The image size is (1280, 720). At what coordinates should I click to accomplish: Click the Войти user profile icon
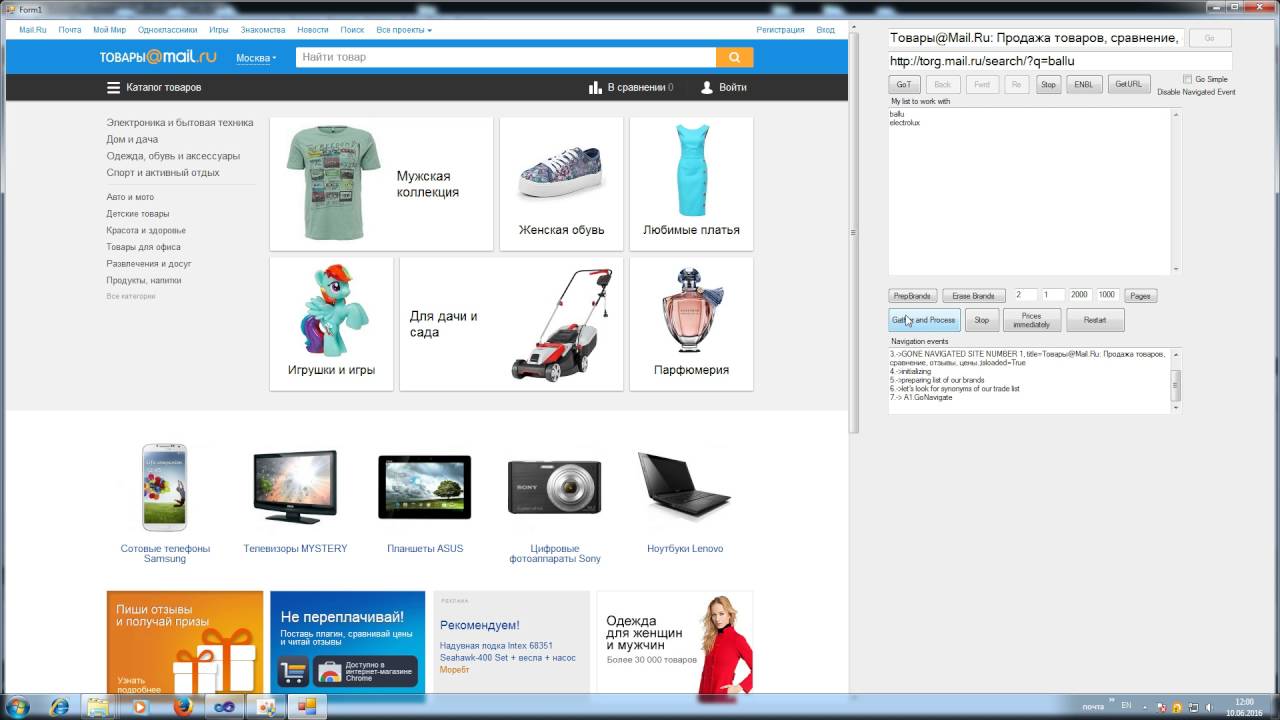(x=707, y=88)
